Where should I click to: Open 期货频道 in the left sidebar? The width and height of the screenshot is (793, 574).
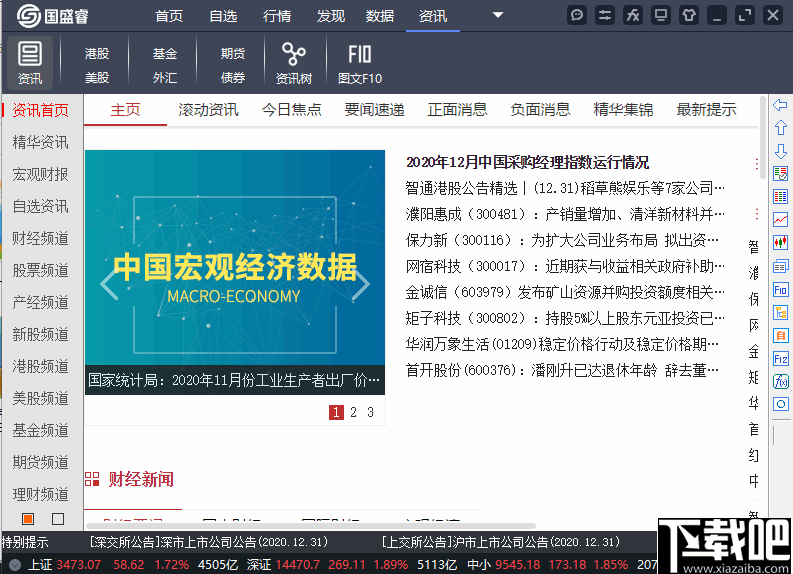click(40, 462)
